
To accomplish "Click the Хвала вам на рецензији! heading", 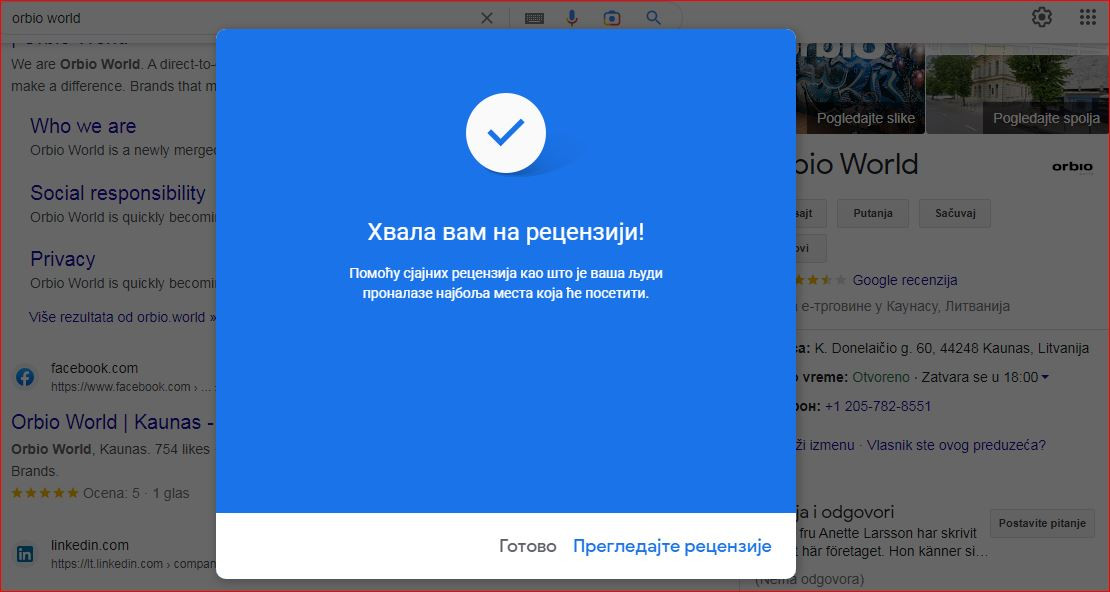I will point(505,232).
